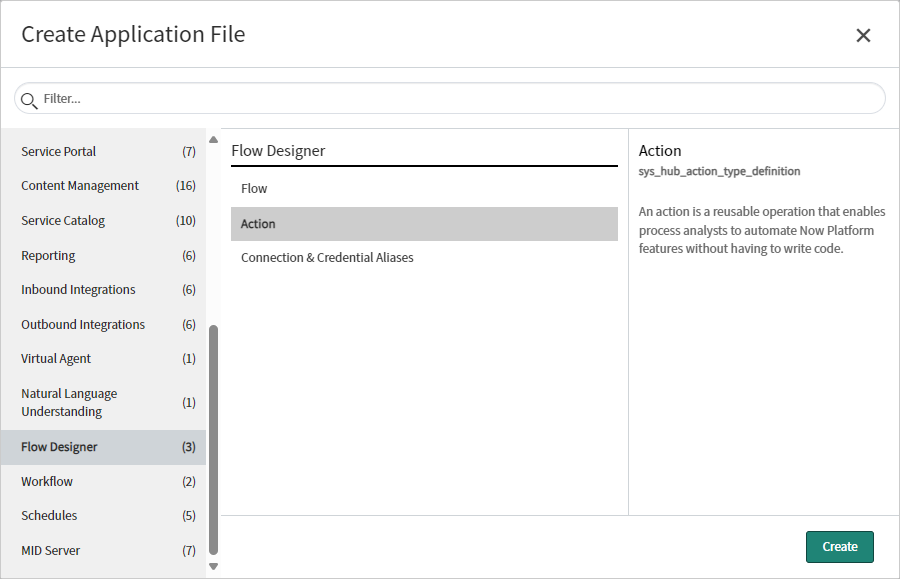Select the MID Server category
Screen dimensions: 900x579
103,551
